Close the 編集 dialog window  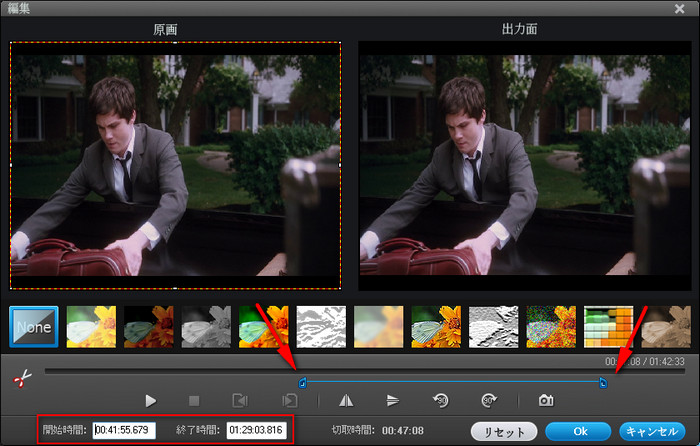(679, 8)
